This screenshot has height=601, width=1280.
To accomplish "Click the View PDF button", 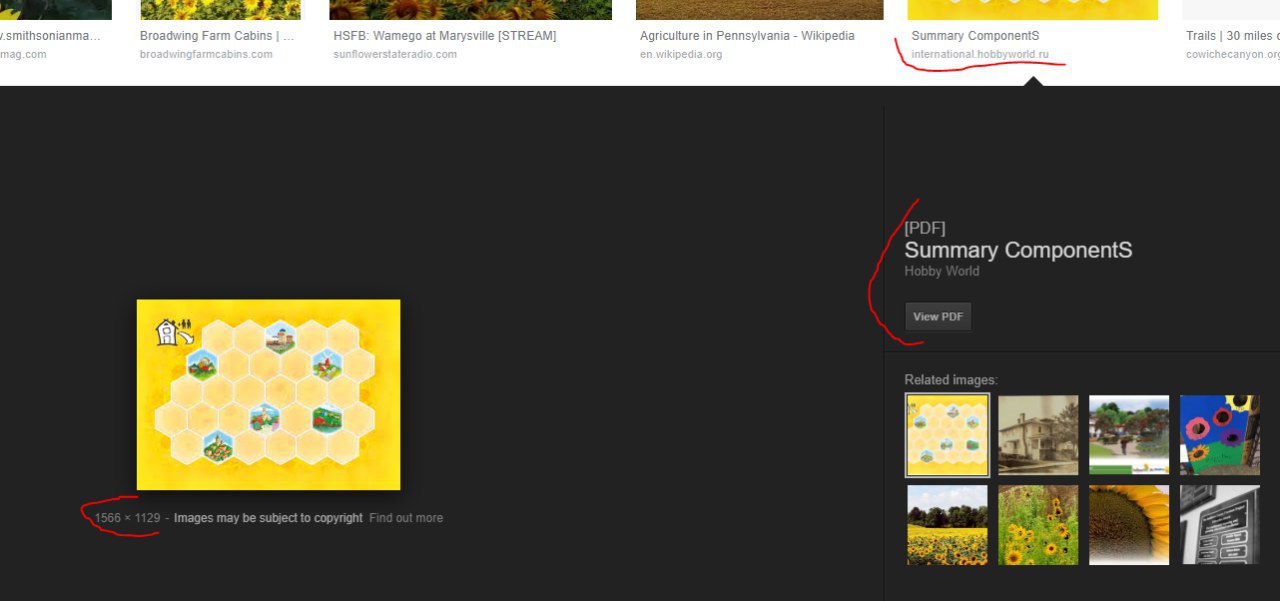I will pyautogui.click(x=938, y=317).
